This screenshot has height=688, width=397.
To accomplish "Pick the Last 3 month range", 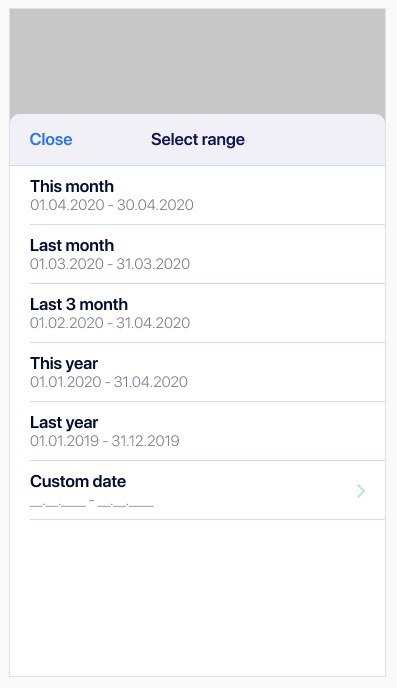I will [197, 313].
